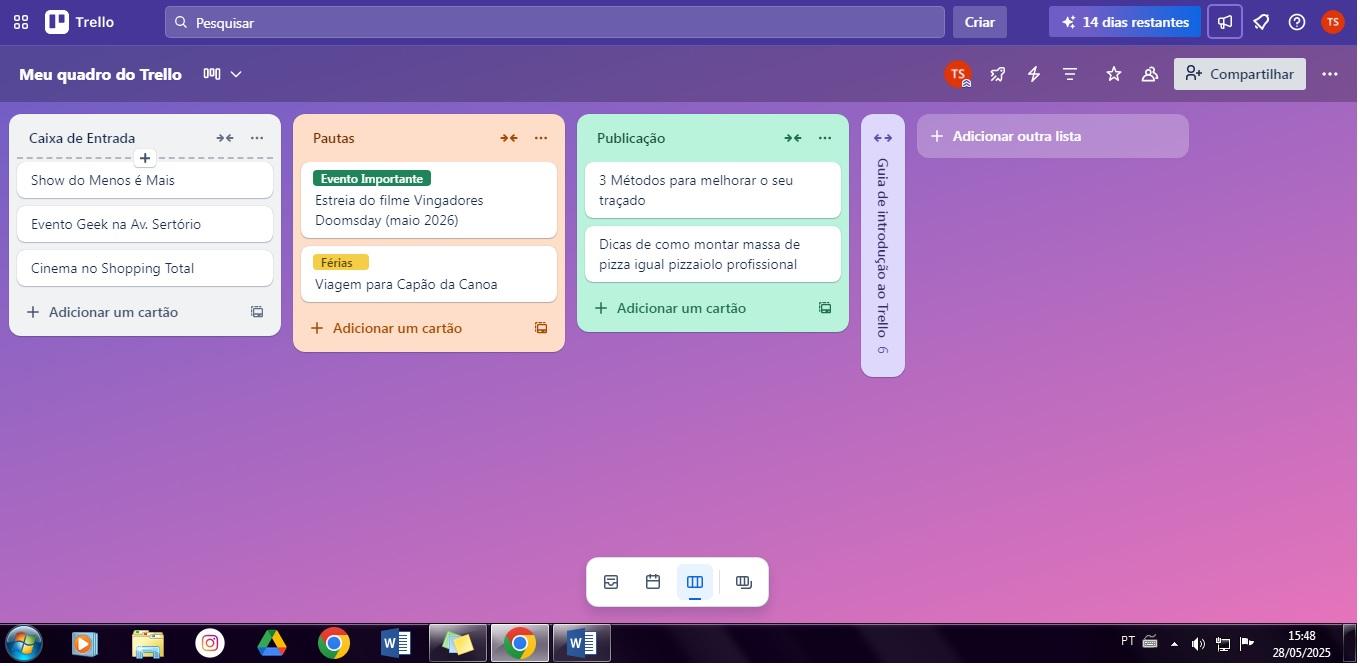Open board menu three dots
Viewport: 1360px width, 666px height.
[x=1330, y=74]
